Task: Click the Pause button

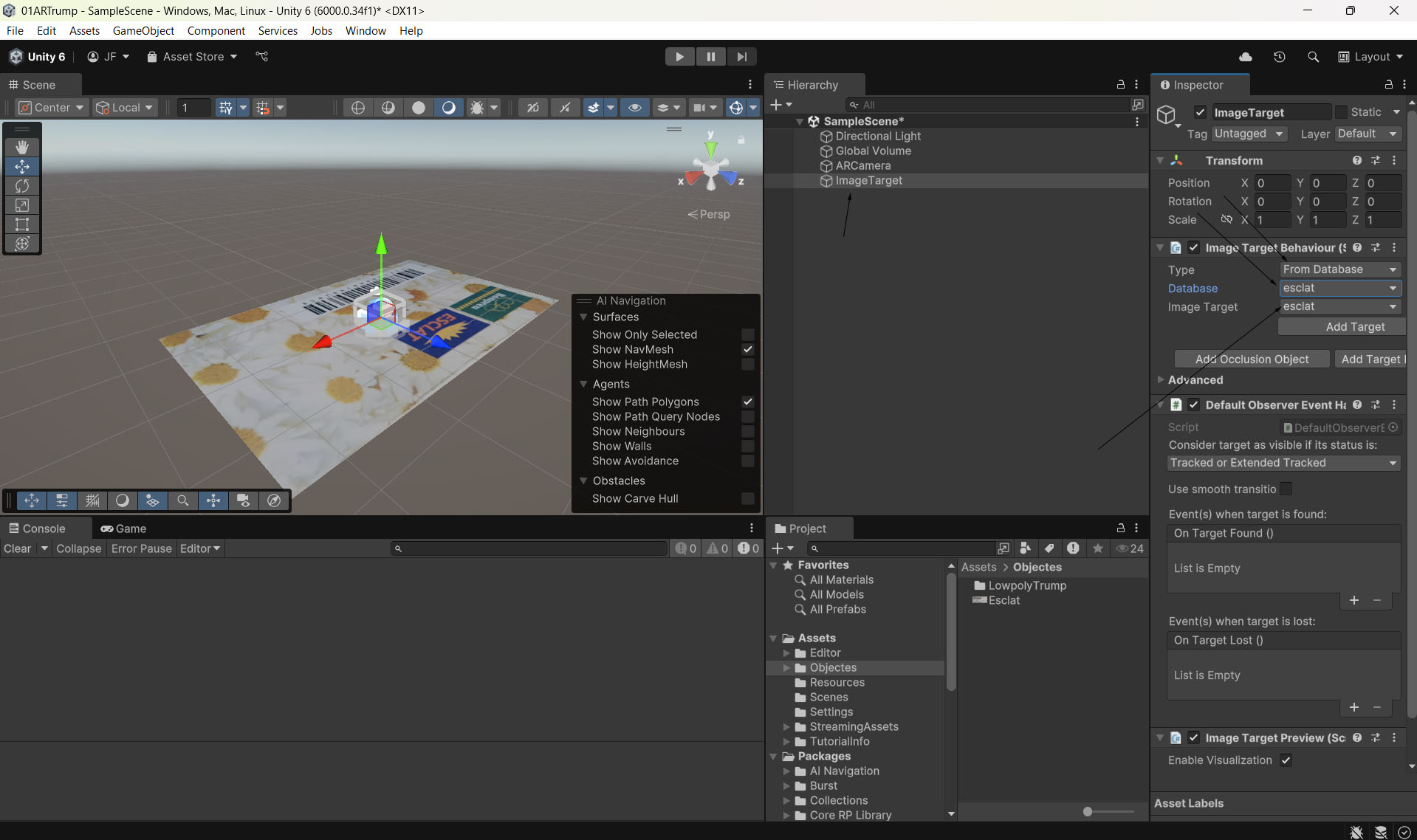Action: click(710, 57)
